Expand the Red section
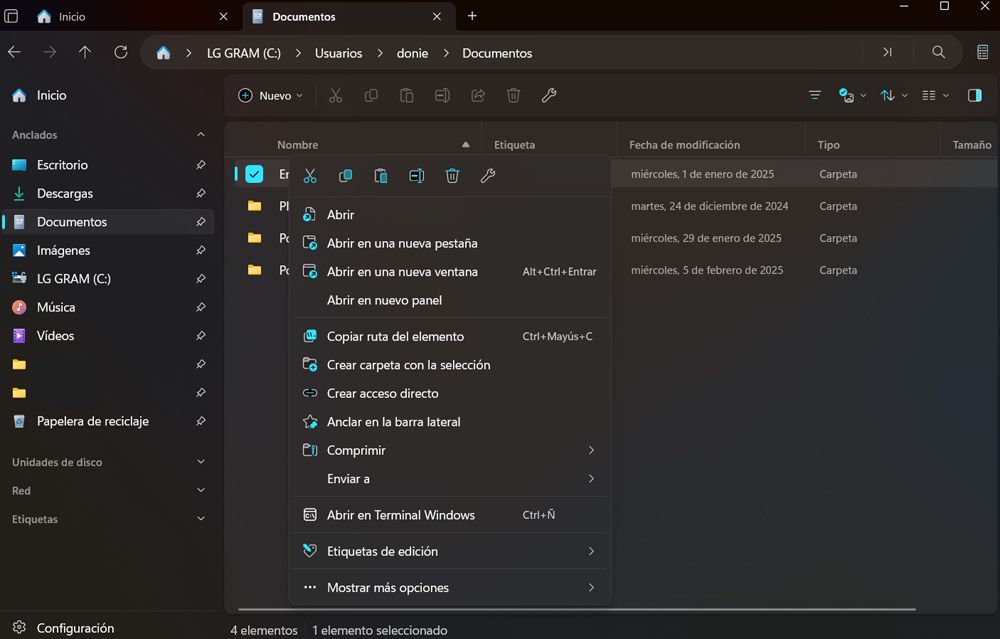Viewport: 1000px width, 639px height. tap(200, 490)
